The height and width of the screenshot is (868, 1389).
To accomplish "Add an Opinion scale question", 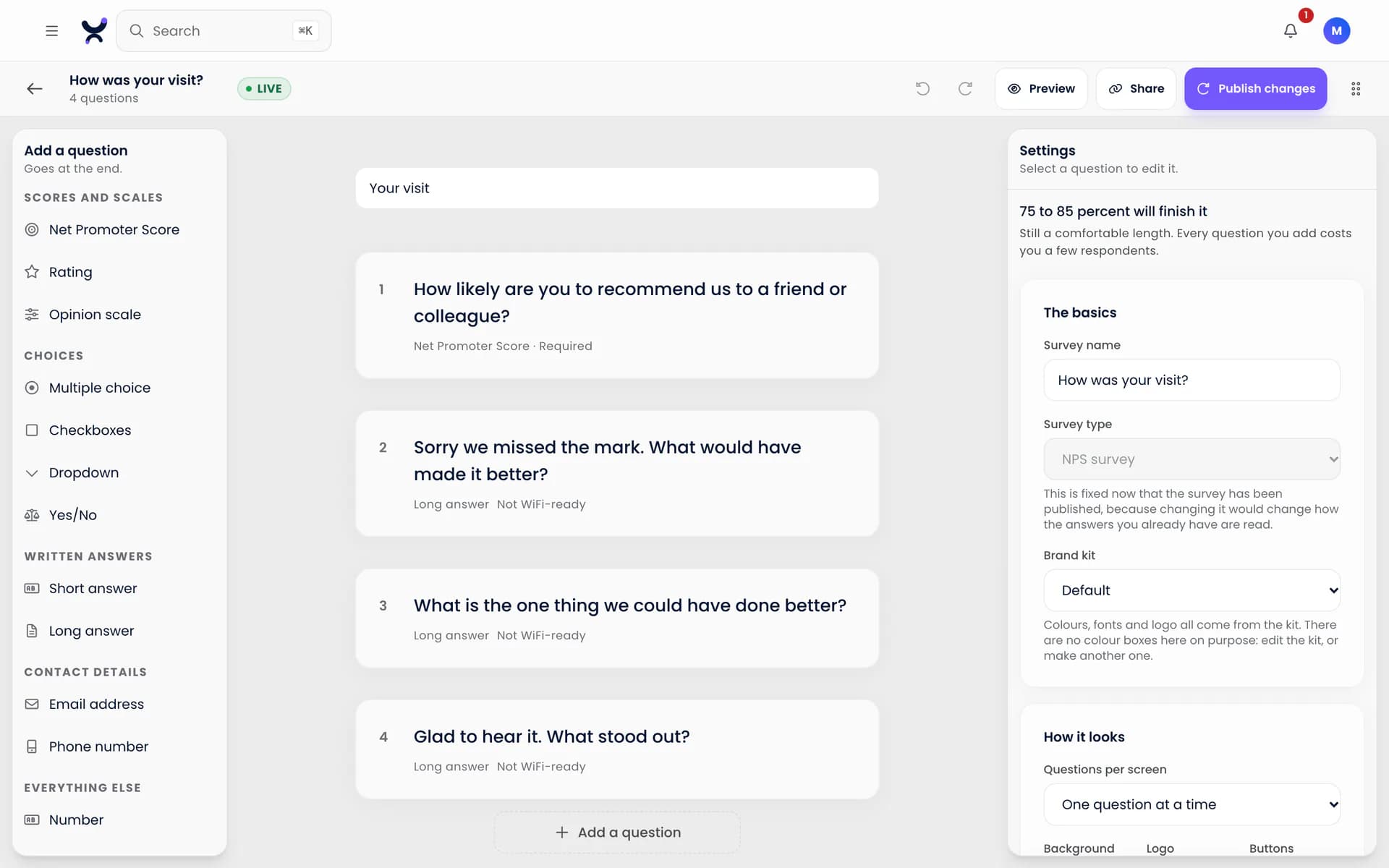I will pyautogui.click(x=119, y=314).
